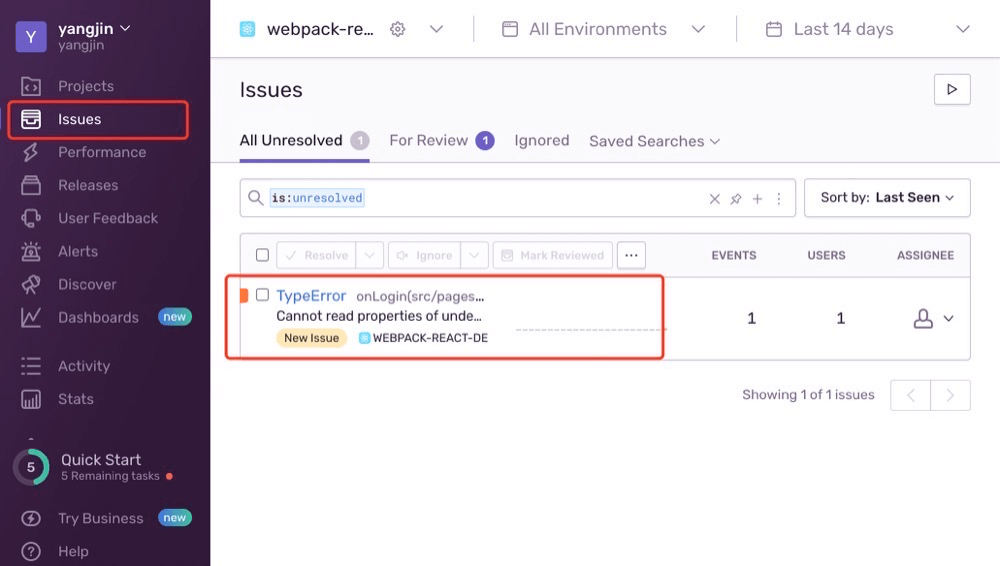Click the EVENTS column header

click(734, 255)
